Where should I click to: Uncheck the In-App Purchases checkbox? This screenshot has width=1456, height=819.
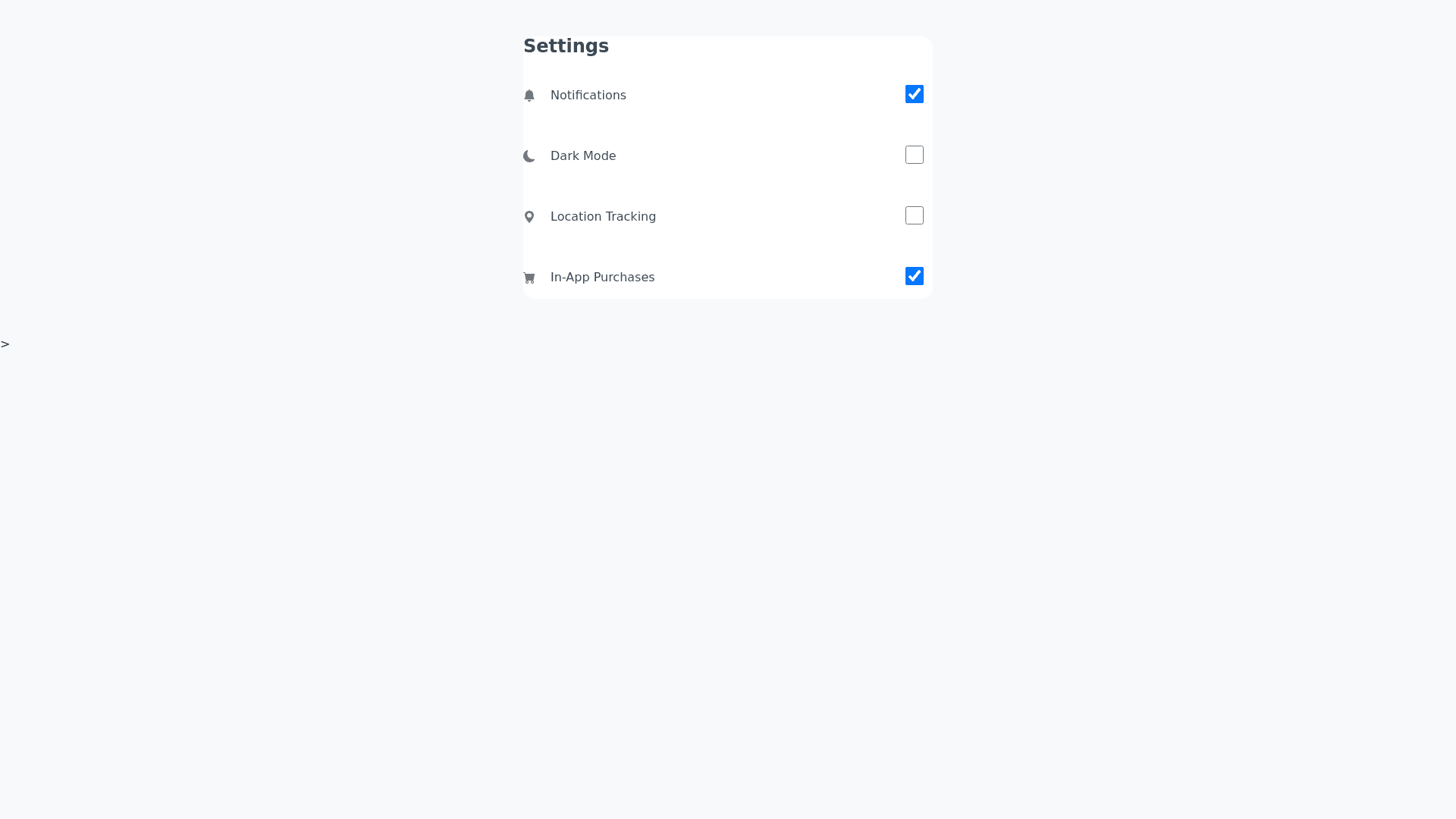[915, 276]
